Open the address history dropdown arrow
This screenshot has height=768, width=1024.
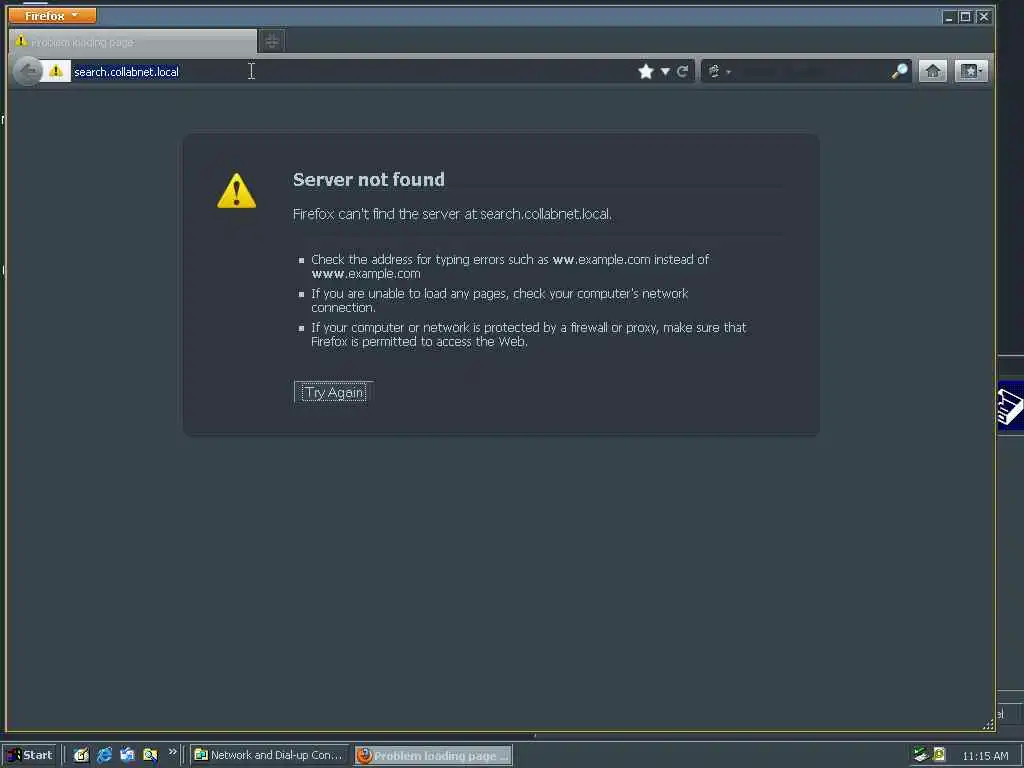tap(665, 71)
